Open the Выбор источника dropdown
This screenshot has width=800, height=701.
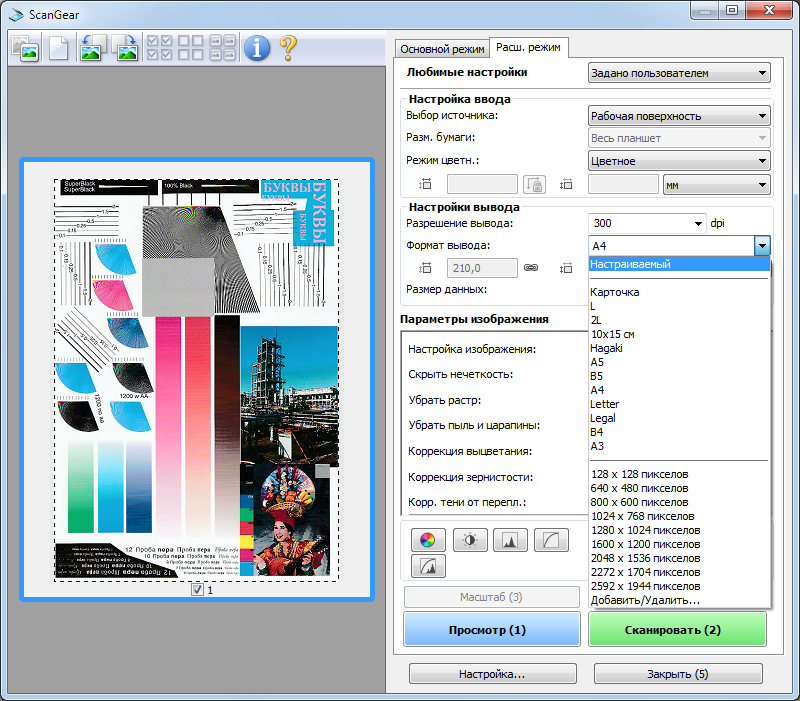(x=679, y=116)
